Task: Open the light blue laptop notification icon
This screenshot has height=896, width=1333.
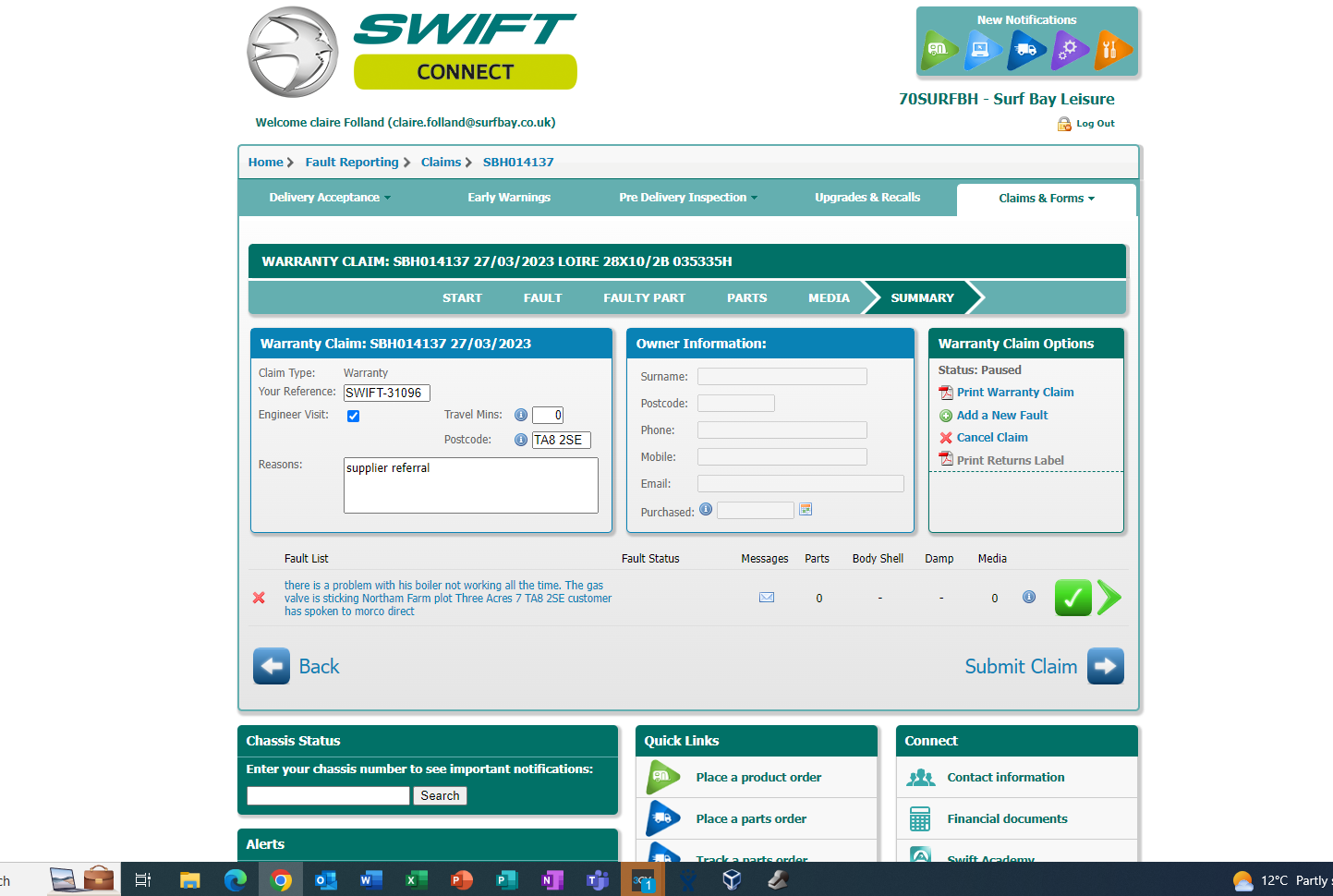Action: [981, 50]
